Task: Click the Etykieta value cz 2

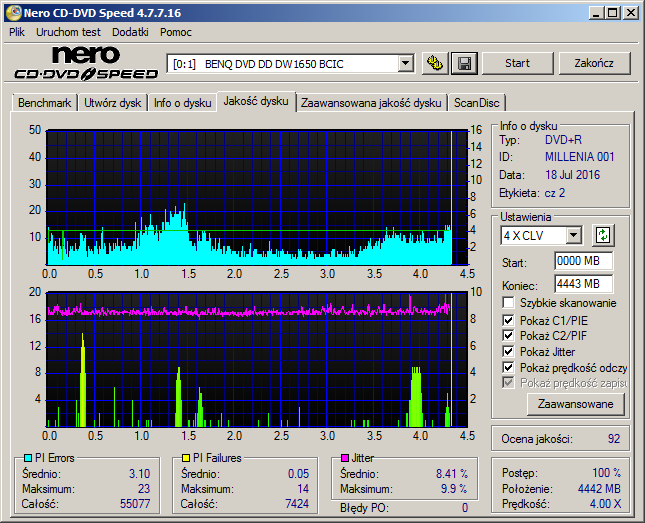Action: [555, 193]
